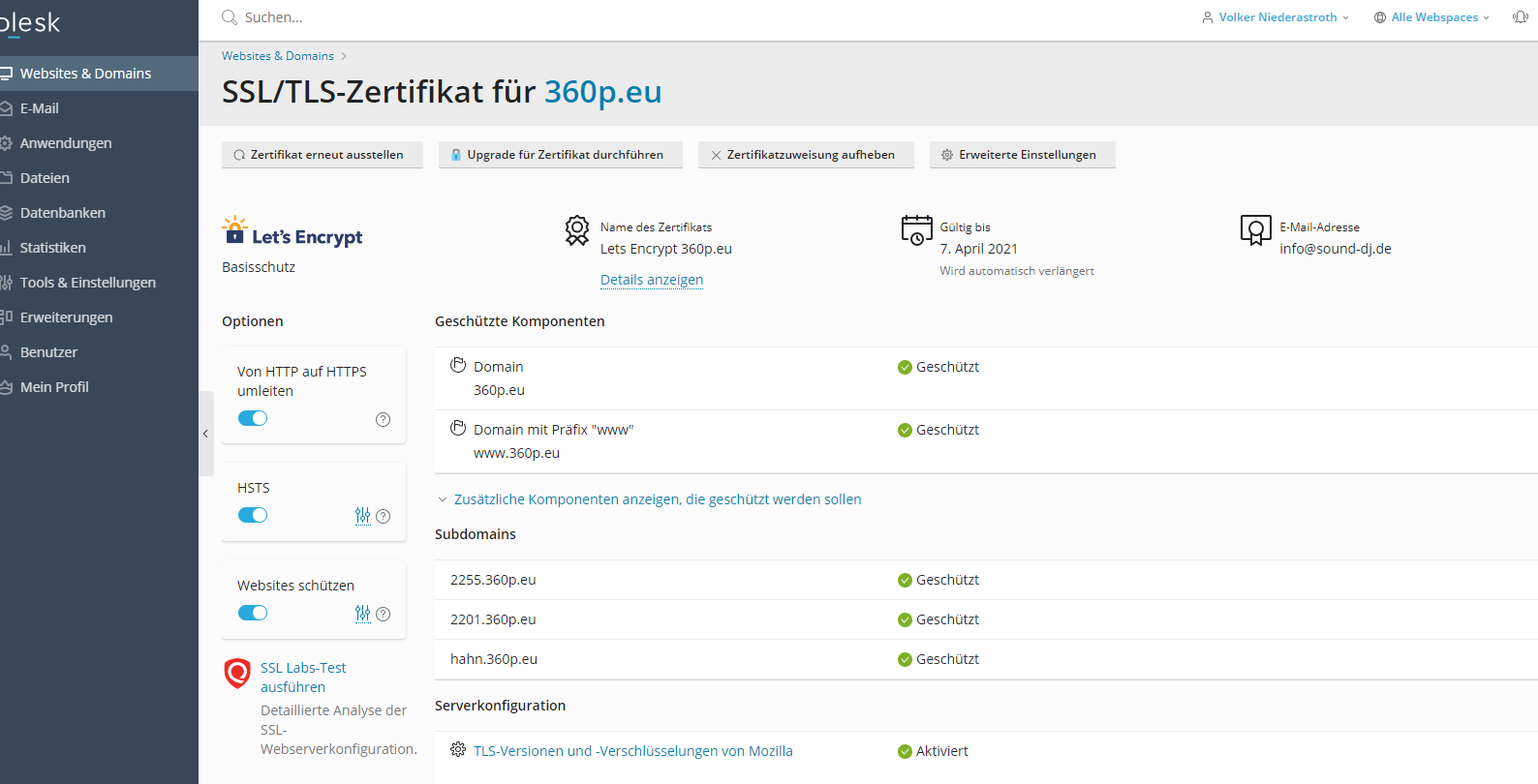The width and height of the screenshot is (1538, 784).
Task: Open Details anzeigen link
Action: click(x=652, y=280)
